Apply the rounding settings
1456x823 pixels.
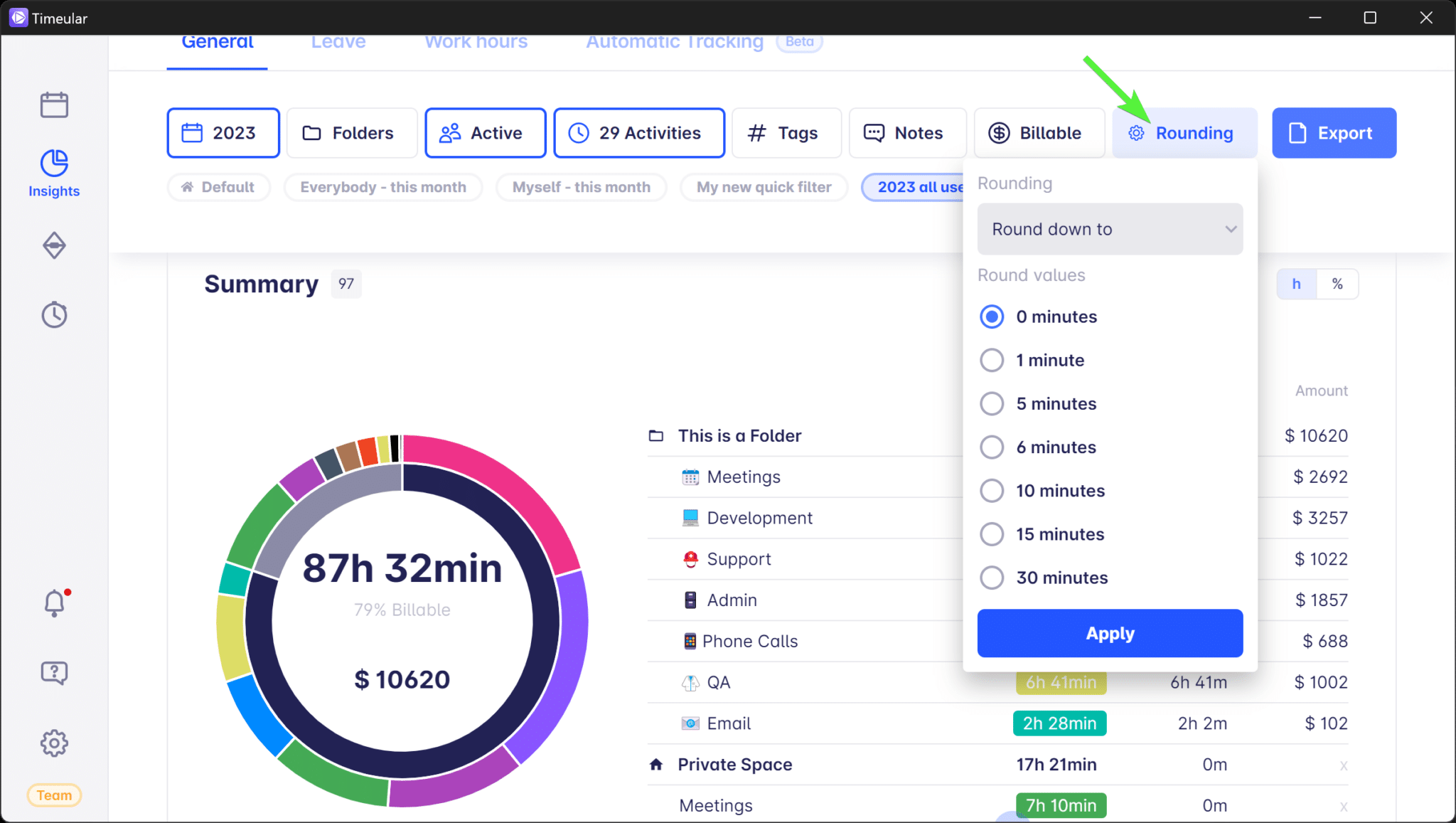pyautogui.click(x=1110, y=633)
